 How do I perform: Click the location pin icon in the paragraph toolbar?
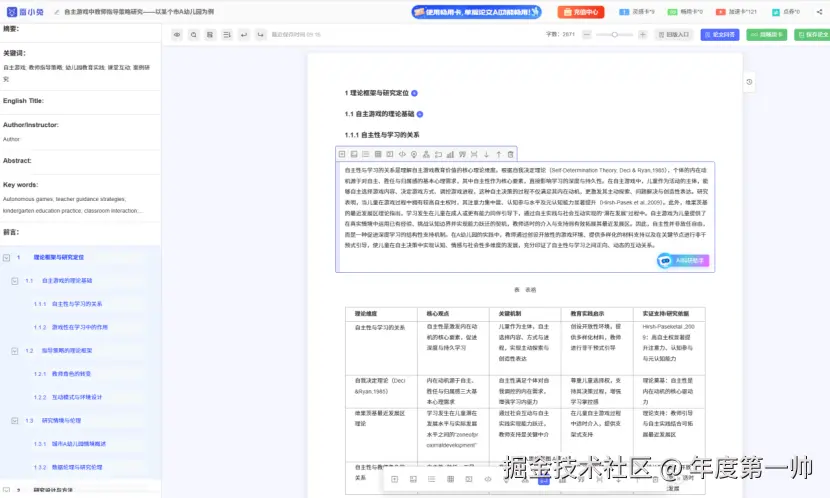(414, 154)
